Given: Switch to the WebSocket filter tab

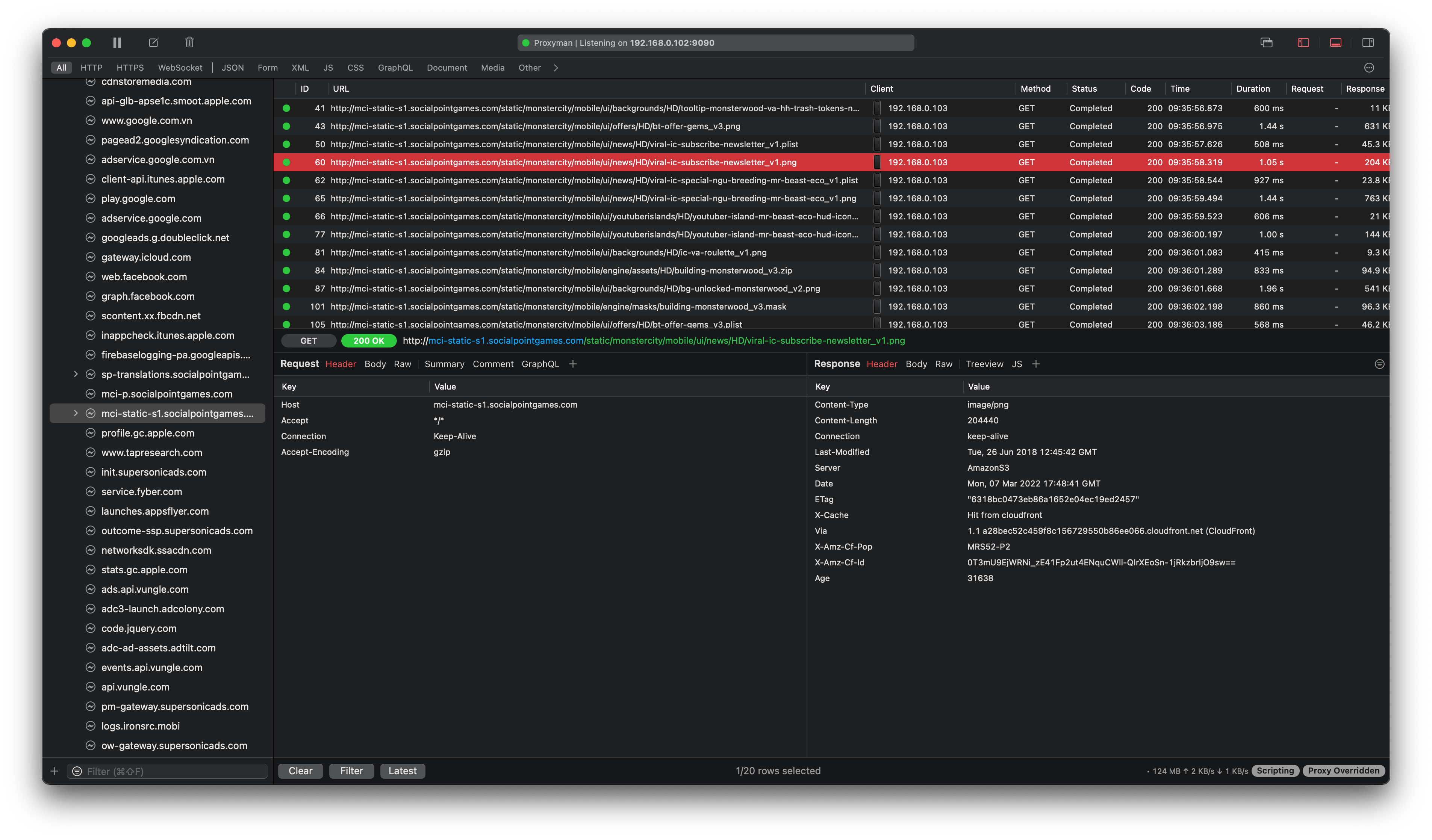Looking at the screenshot, I should click(x=180, y=68).
